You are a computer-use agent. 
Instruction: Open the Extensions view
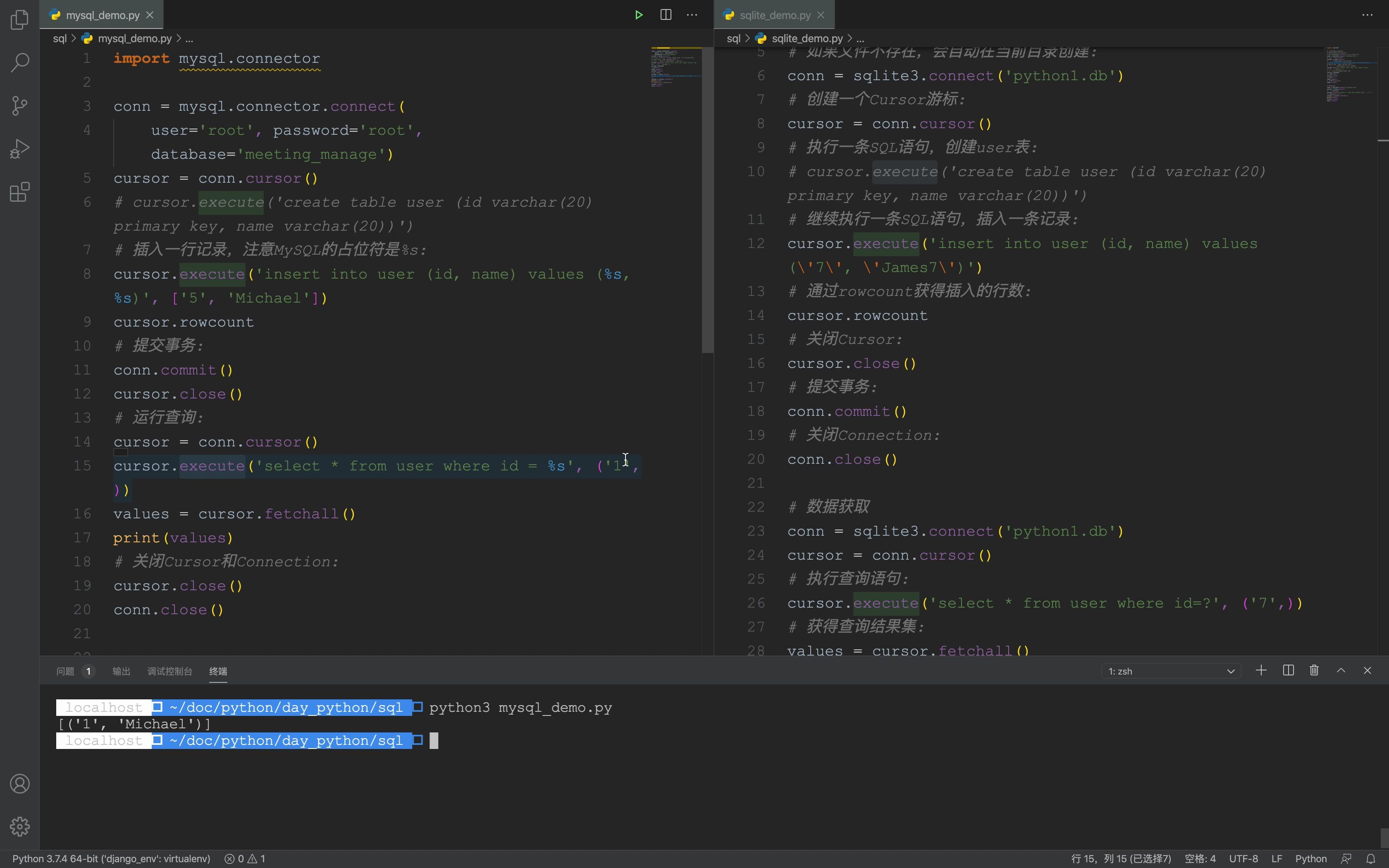click(x=19, y=192)
